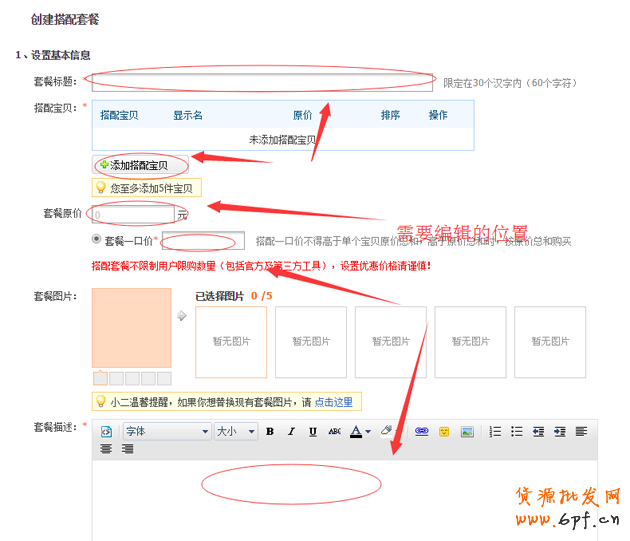Image resolution: width=630 pixels, height=541 pixels.
Task: Click the 套餐一口价 price input field
Action: coord(203,241)
